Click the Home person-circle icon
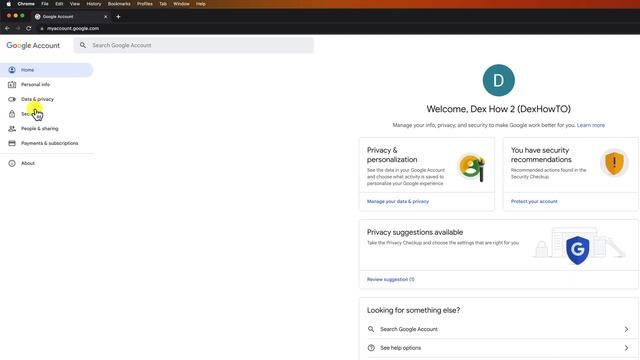Image resolution: width=640 pixels, height=360 pixels. (12, 70)
